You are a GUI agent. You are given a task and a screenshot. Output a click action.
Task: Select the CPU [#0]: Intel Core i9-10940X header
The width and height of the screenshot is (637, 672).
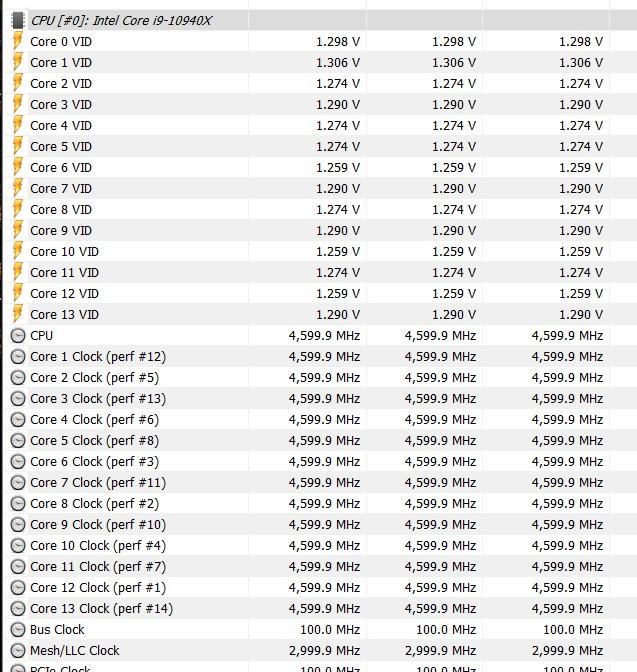click(121, 21)
